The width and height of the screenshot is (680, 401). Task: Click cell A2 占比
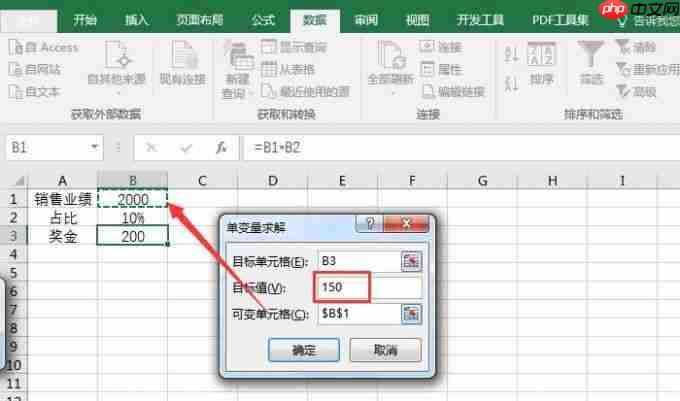[x=62, y=218]
